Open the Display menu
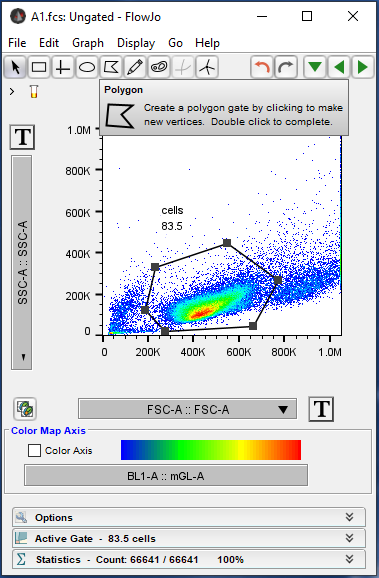This screenshot has height=578, width=379. (x=136, y=43)
